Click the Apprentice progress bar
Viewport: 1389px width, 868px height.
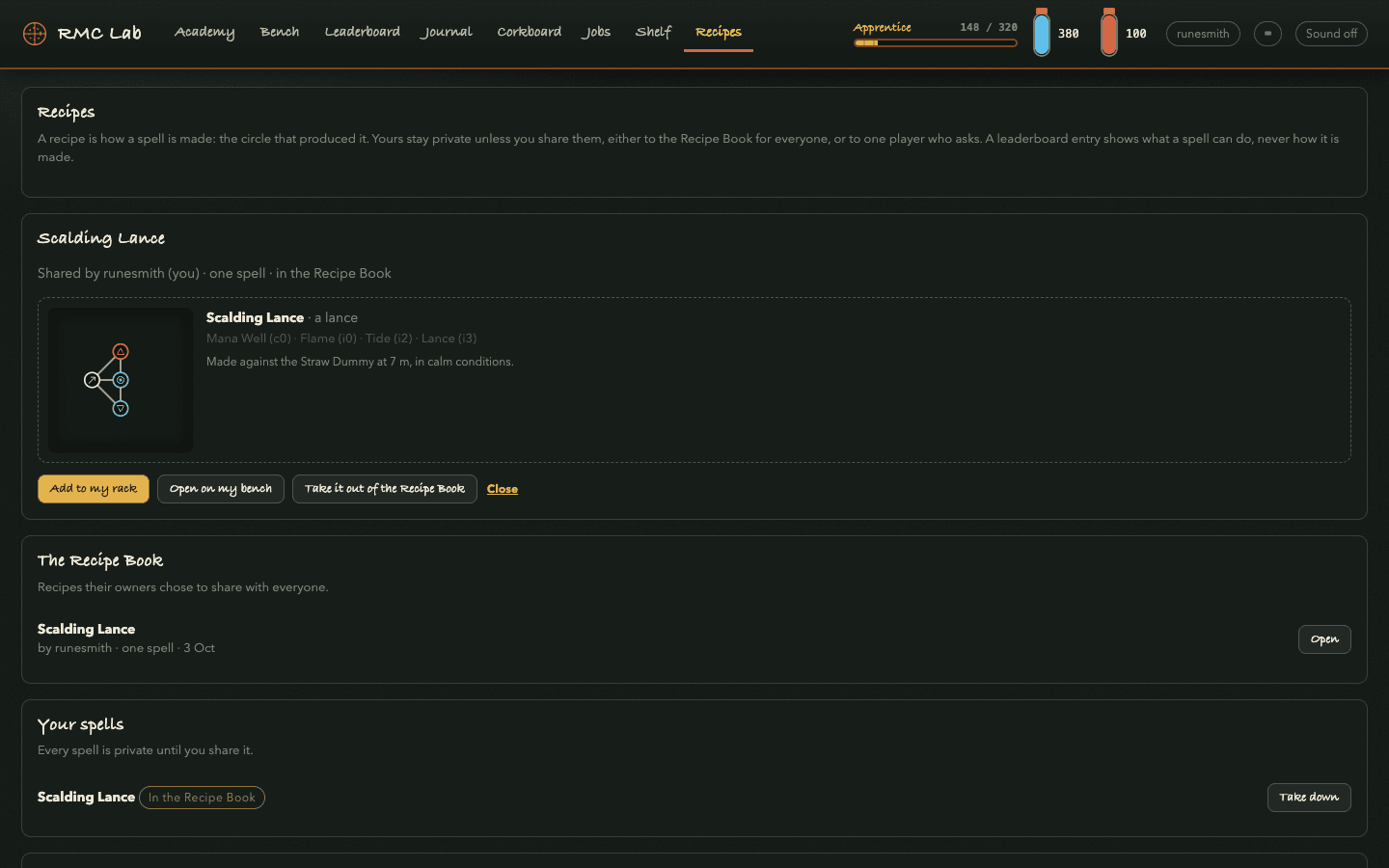936,43
